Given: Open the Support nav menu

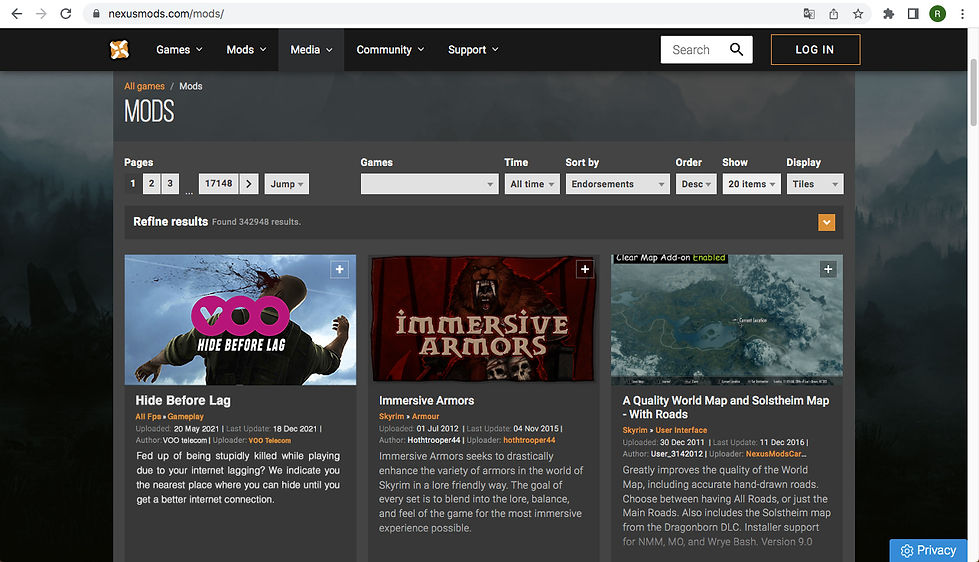Looking at the screenshot, I should pyautogui.click(x=473, y=49).
